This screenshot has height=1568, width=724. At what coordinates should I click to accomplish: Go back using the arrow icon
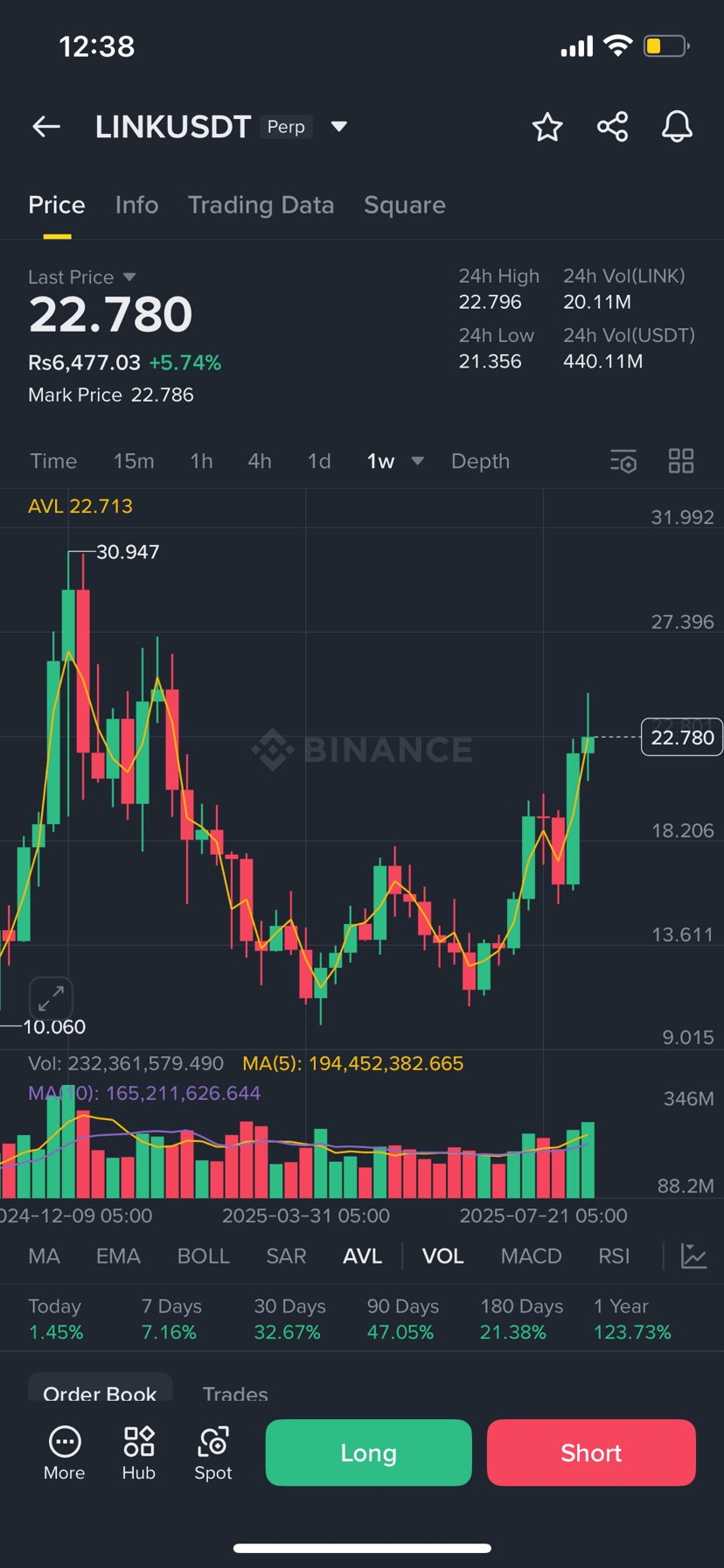pyautogui.click(x=46, y=127)
